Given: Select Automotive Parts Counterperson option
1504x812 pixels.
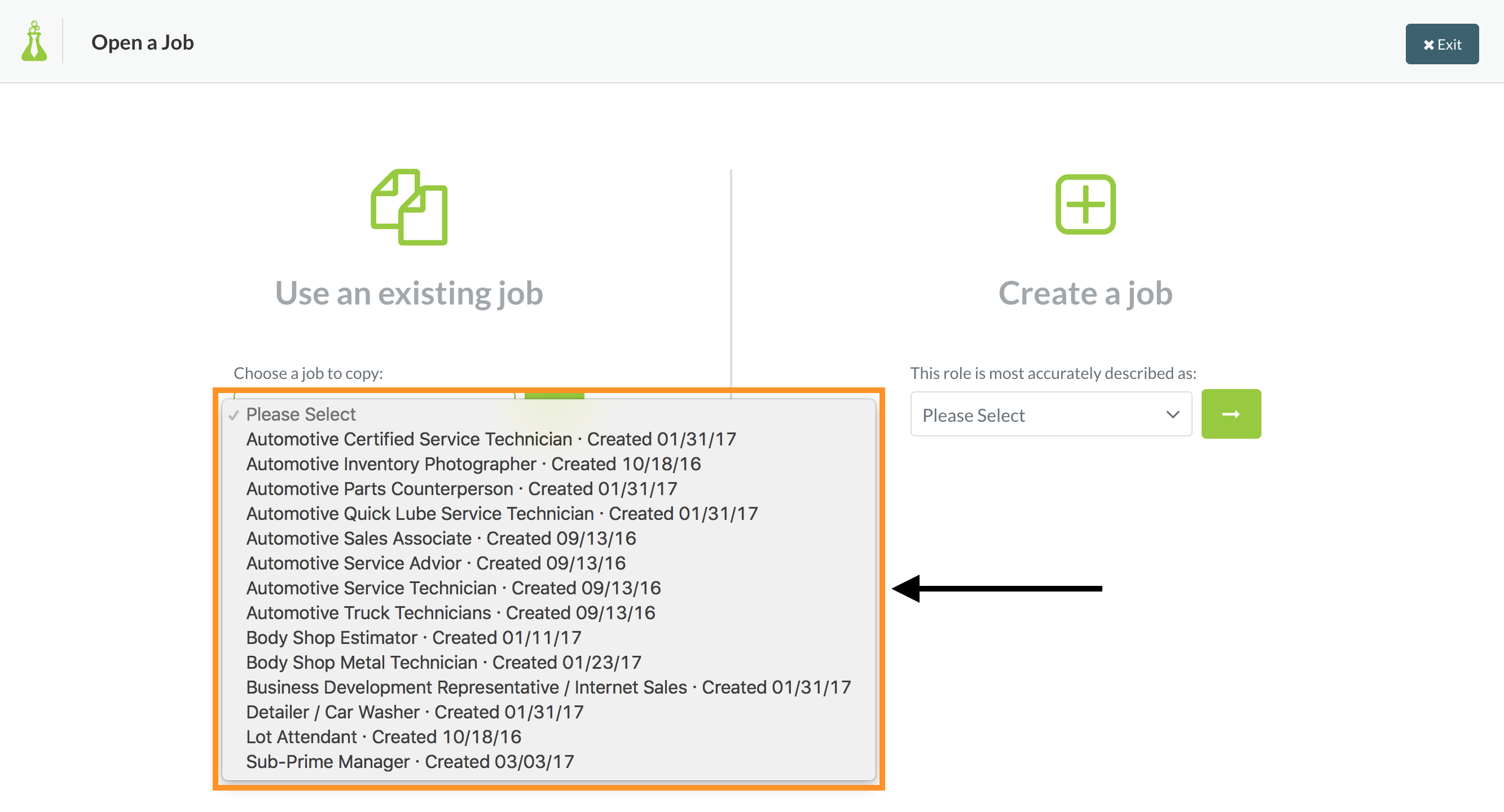Looking at the screenshot, I should [548, 488].
